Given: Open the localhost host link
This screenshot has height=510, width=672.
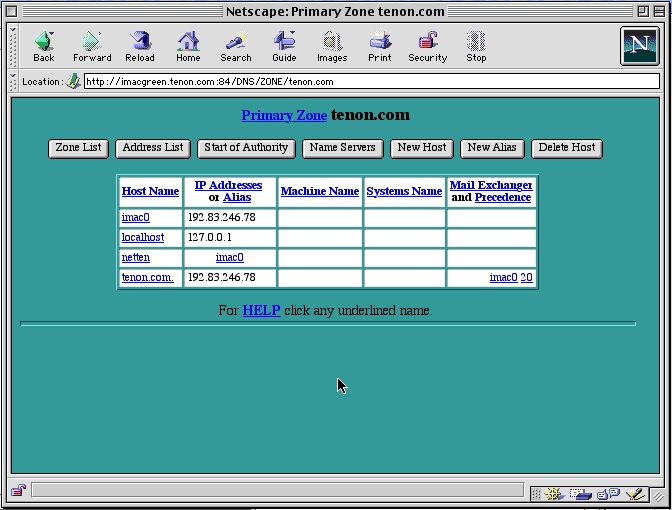Looking at the screenshot, I should [143, 237].
